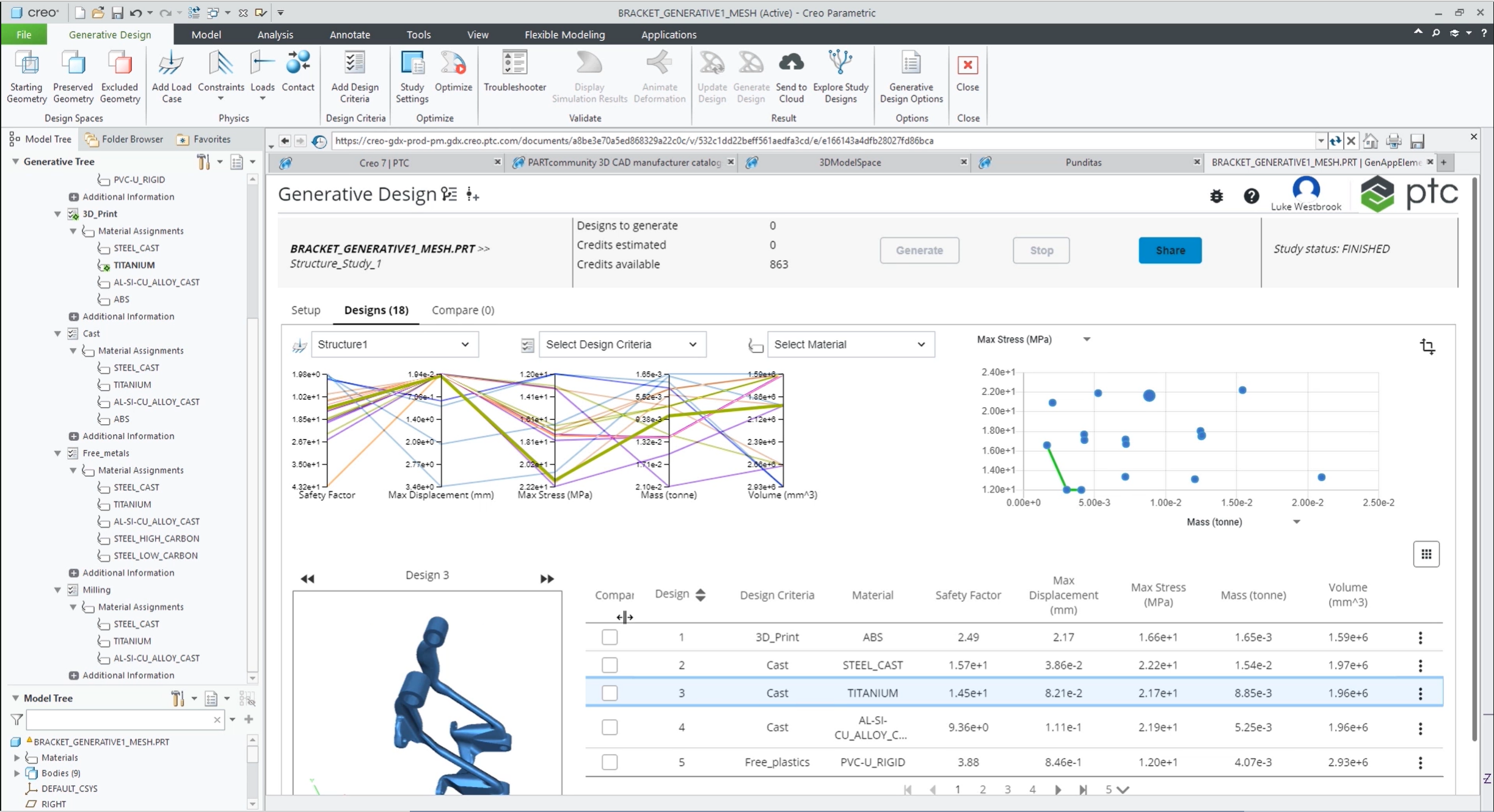
Task: Switch to the Compare (0) tab
Action: tap(463, 310)
